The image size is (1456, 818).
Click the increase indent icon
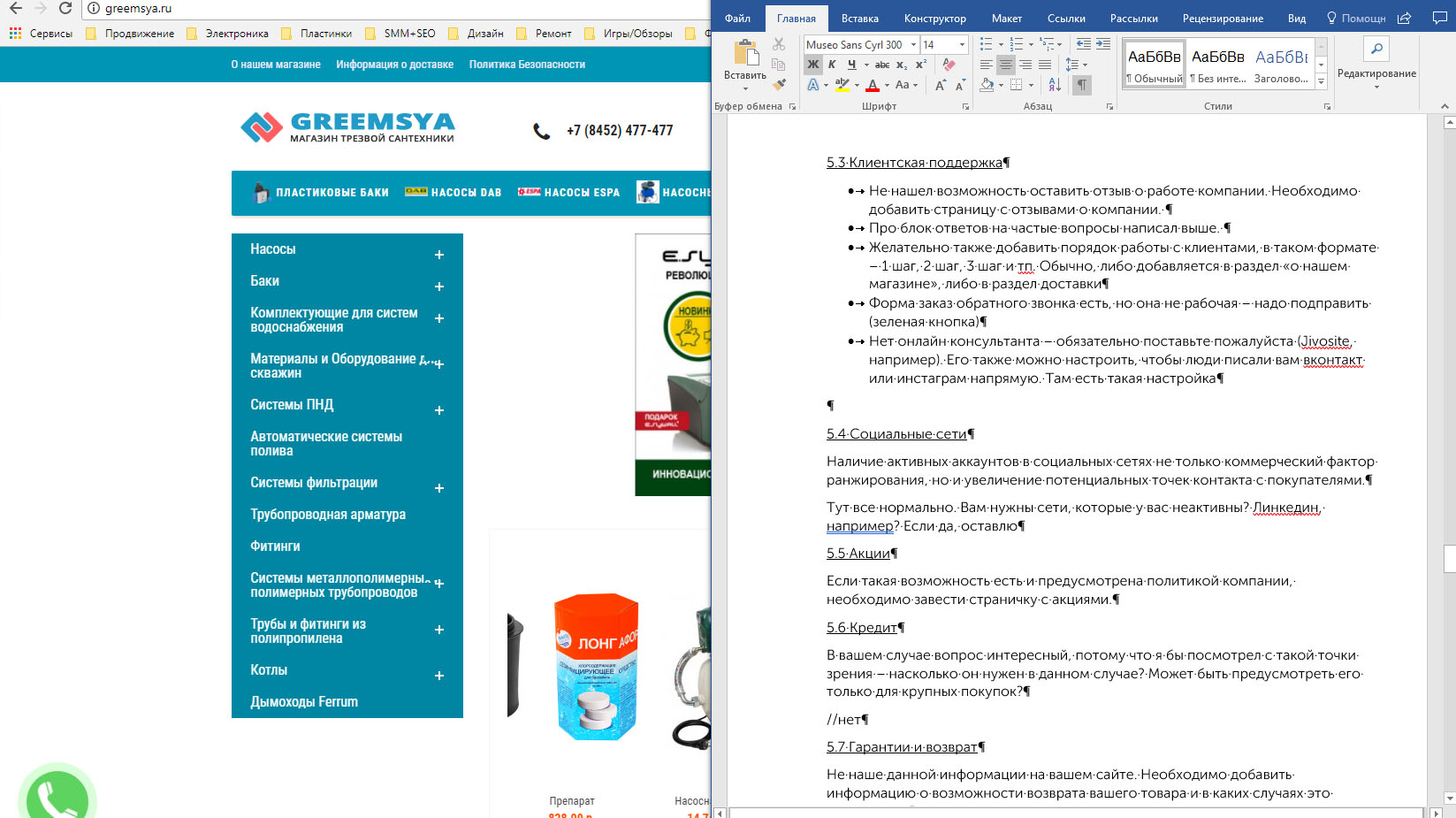(1103, 44)
